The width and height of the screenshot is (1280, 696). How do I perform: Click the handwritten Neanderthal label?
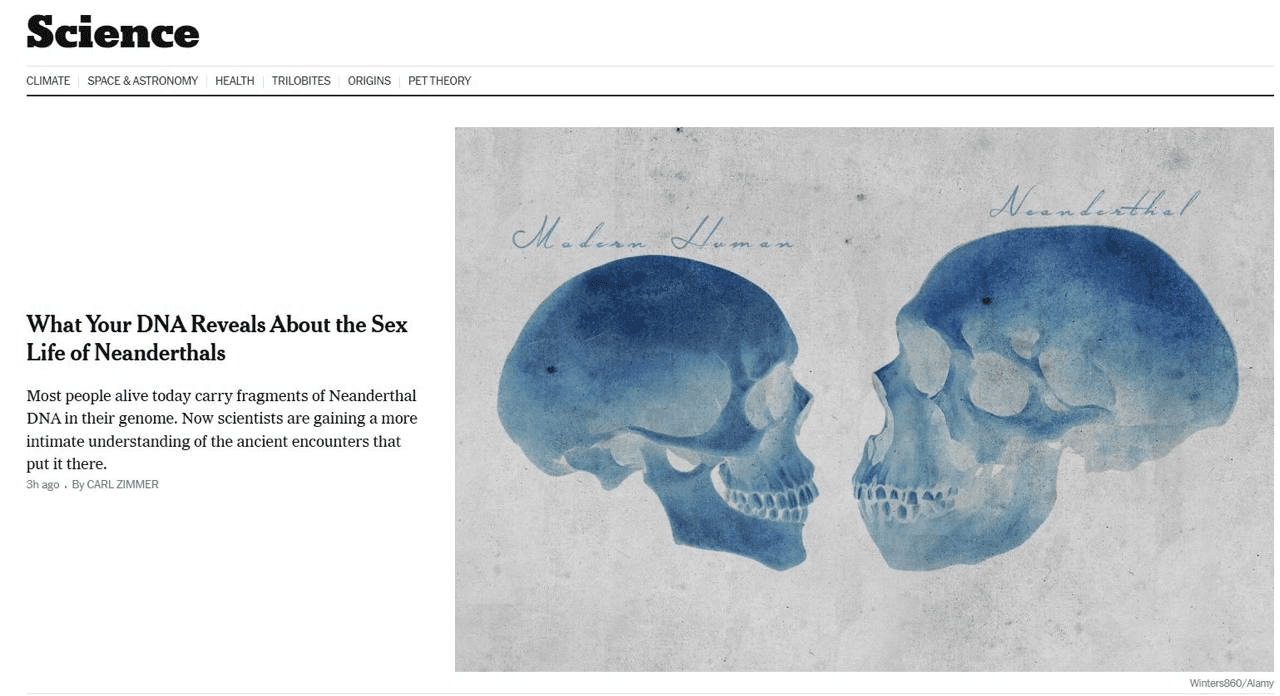[x=1090, y=202]
